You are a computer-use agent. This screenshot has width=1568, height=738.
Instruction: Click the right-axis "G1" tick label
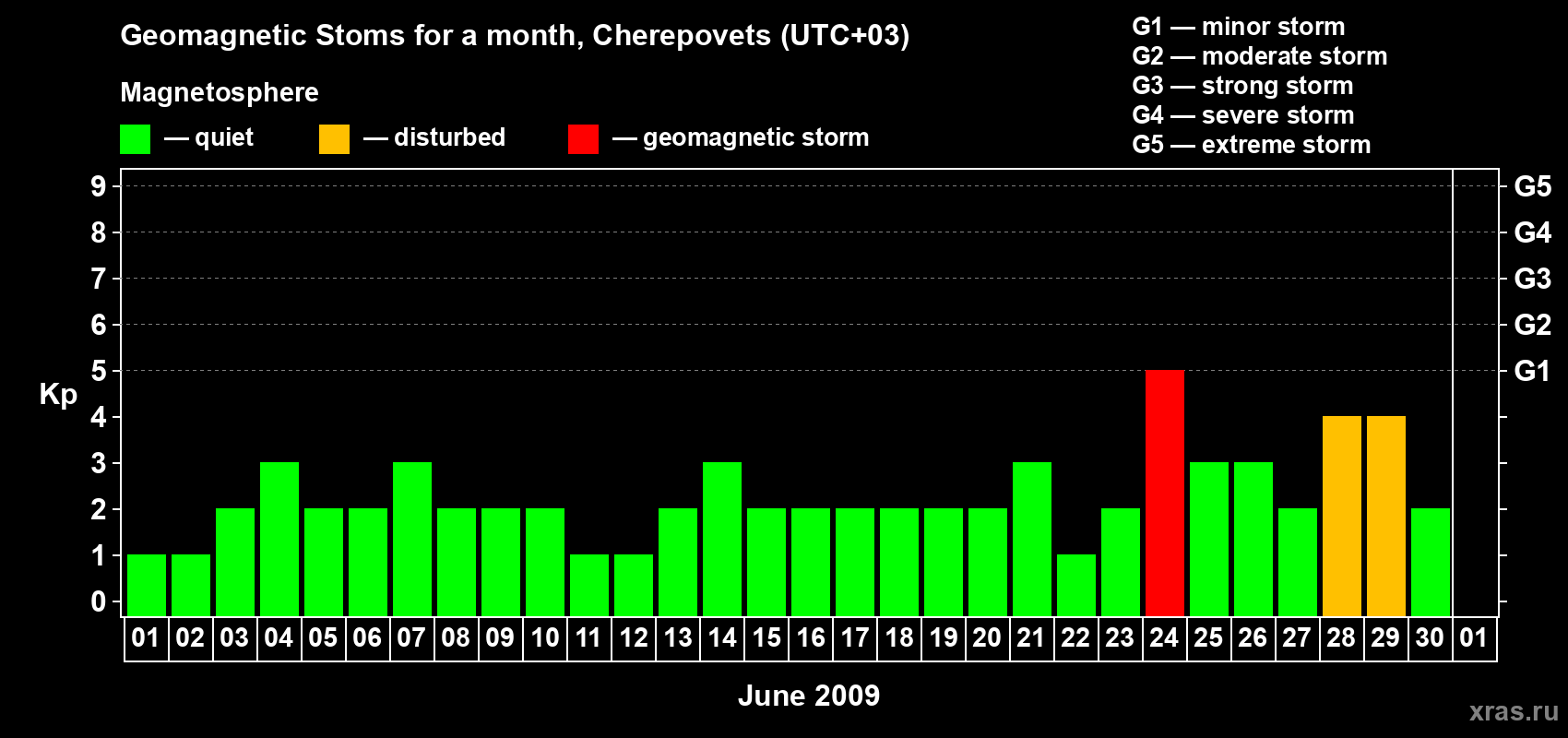(1532, 371)
